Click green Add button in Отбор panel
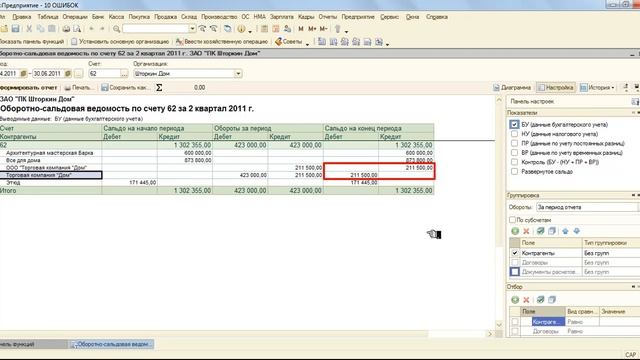 coord(515,300)
